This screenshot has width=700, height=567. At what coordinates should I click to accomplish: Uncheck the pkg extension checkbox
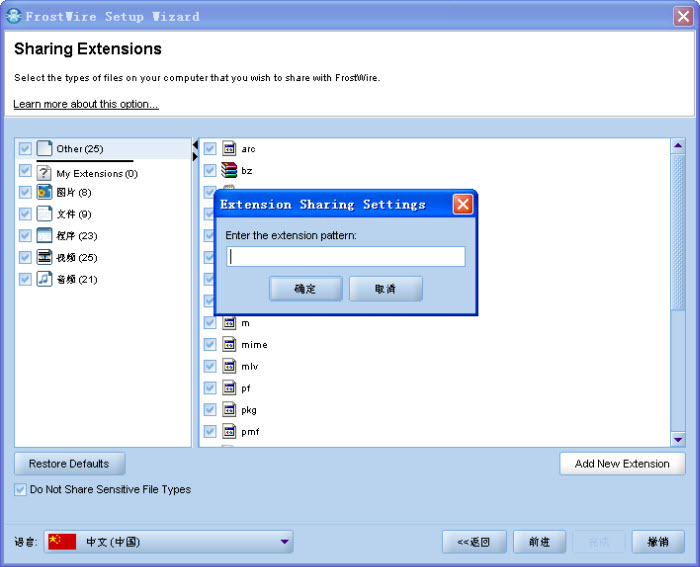(x=210, y=409)
